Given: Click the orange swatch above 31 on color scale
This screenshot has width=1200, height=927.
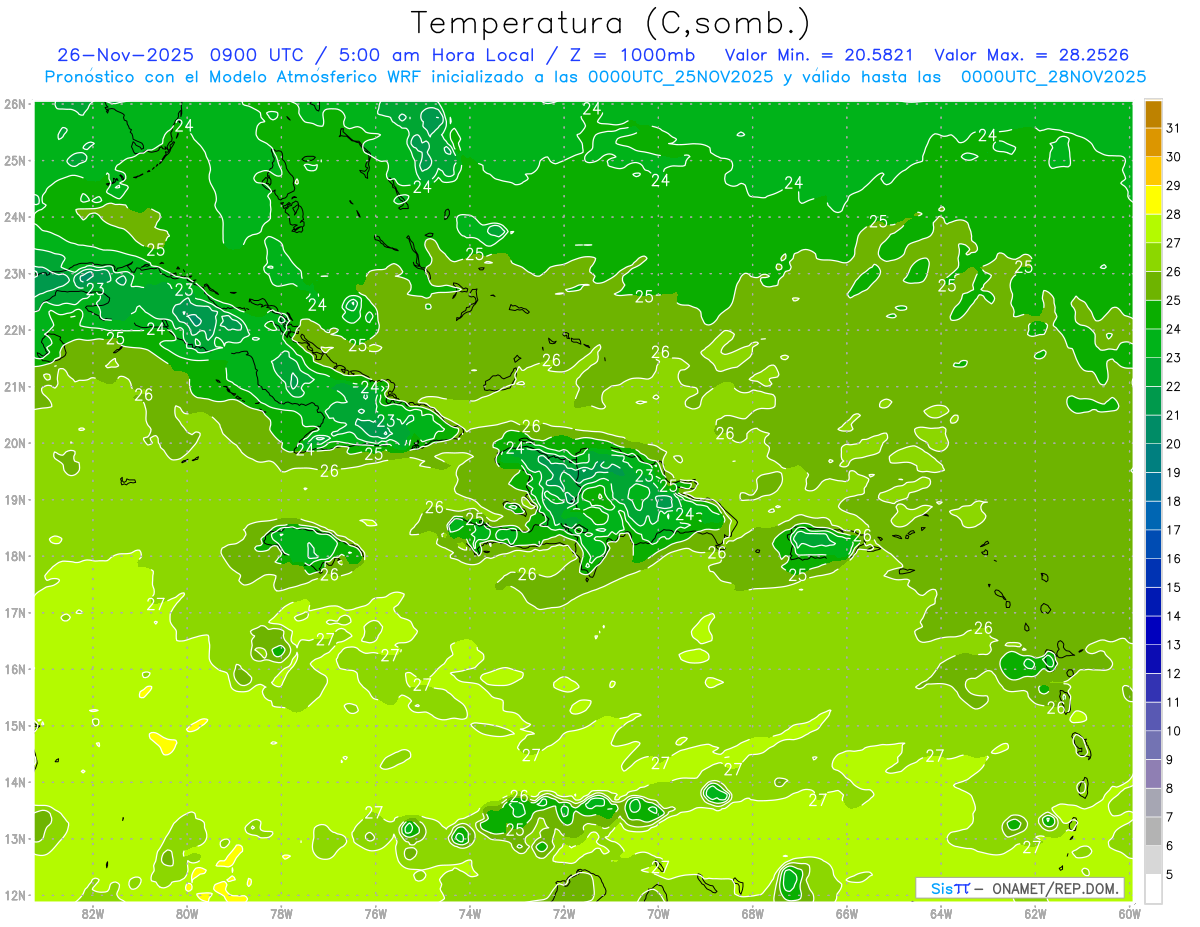Looking at the screenshot, I should (1153, 114).
